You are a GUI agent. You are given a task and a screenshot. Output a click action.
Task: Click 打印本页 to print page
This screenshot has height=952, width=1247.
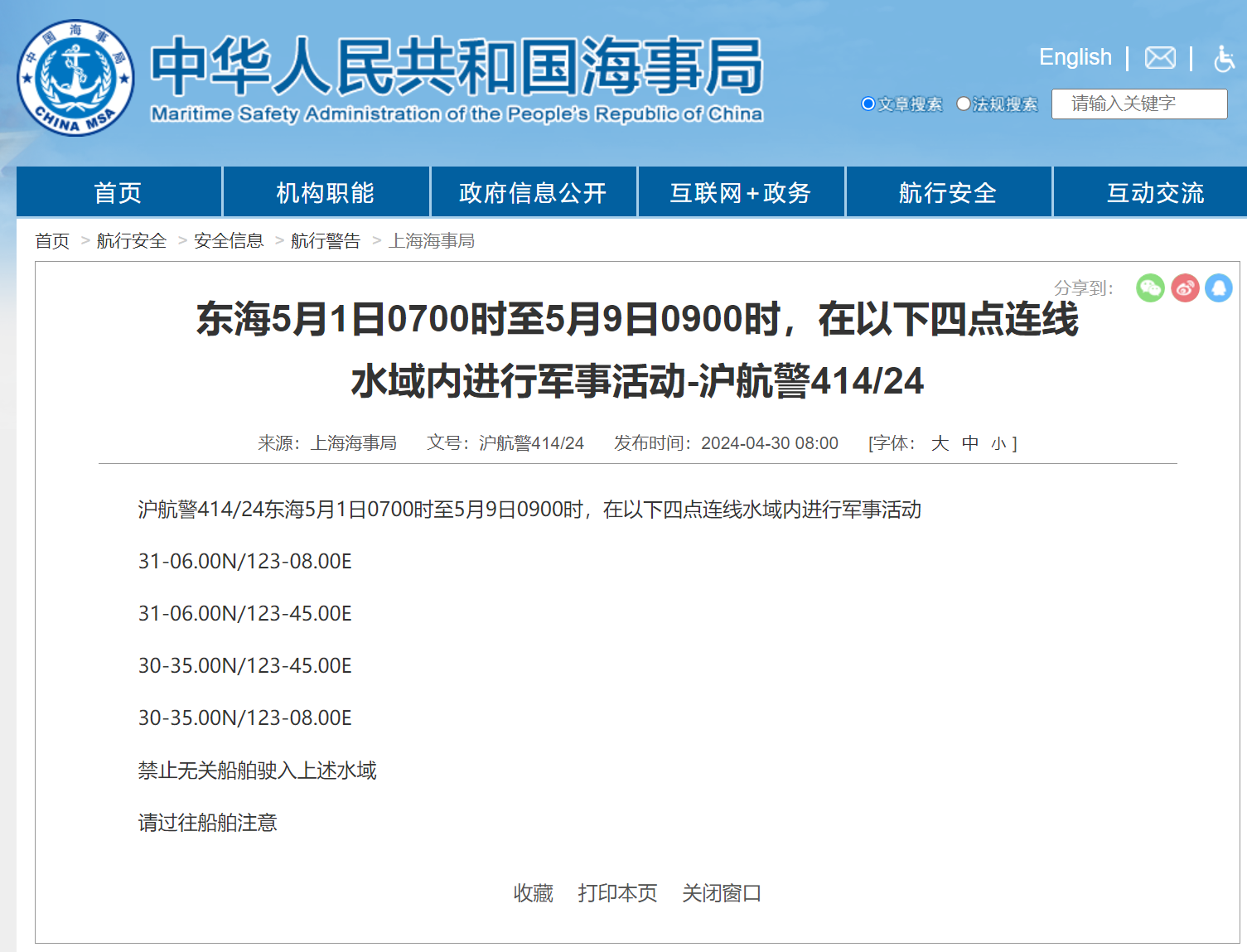coord(617,893)
